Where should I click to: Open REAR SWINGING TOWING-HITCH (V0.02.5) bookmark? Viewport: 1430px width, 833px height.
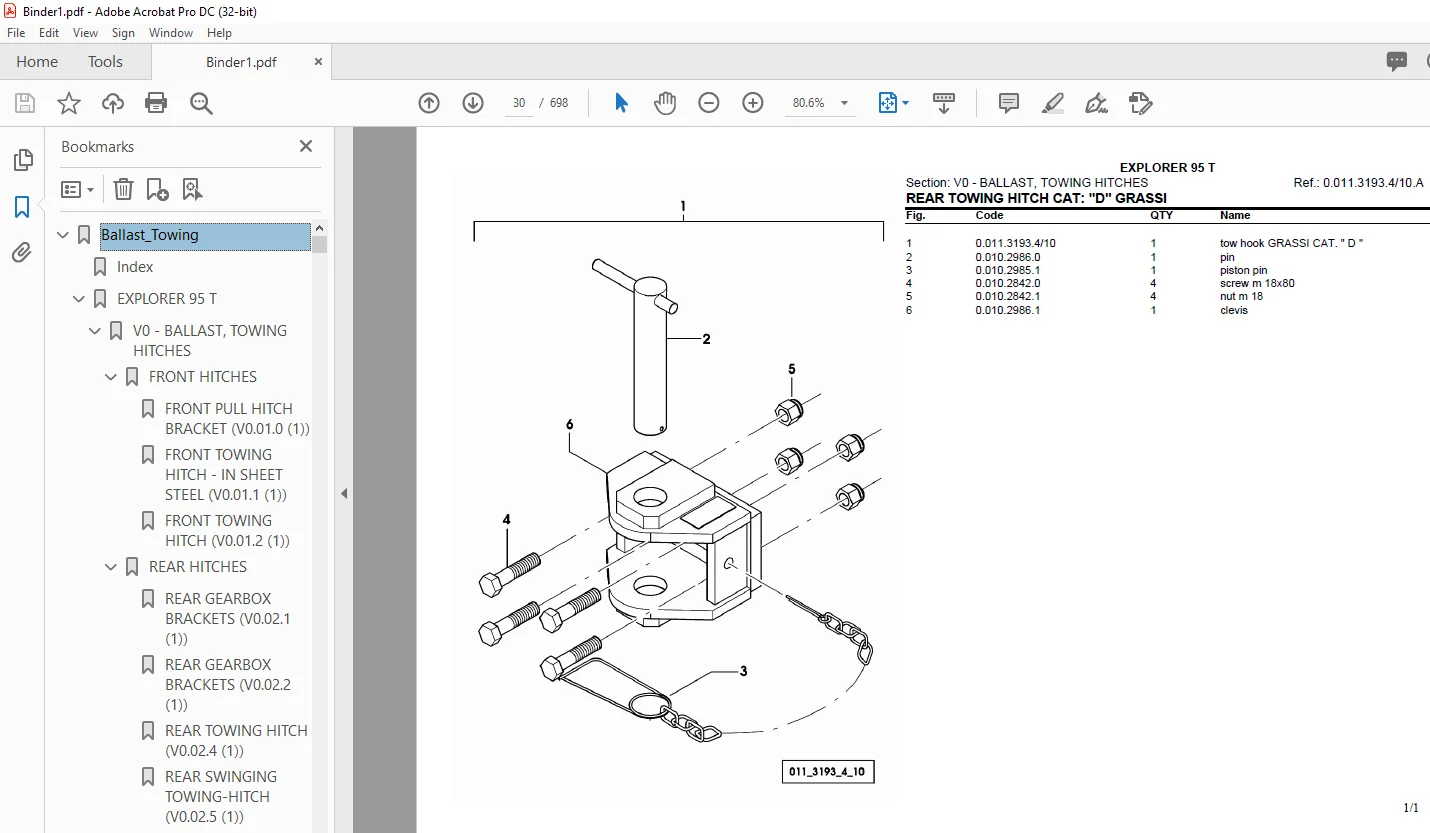click(221, 797)
